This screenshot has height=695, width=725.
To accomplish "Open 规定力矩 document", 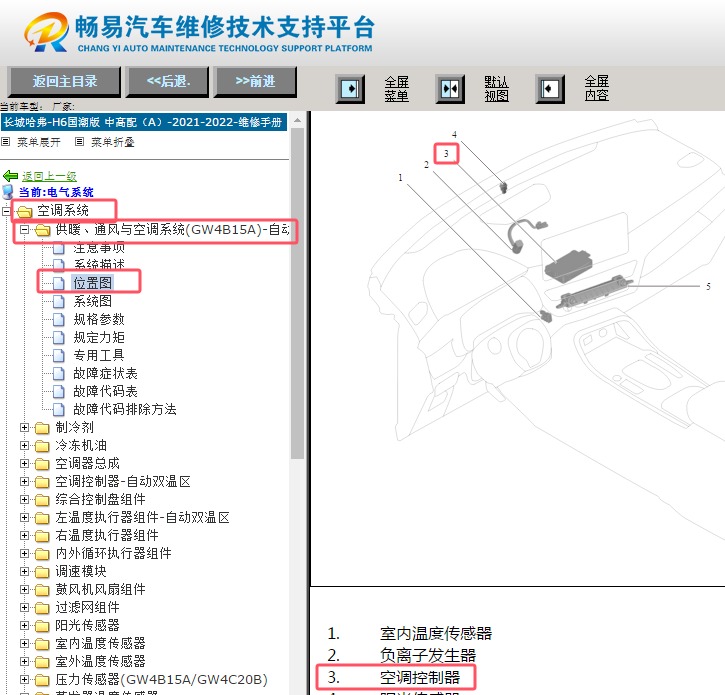I will [x=99, y=338].
